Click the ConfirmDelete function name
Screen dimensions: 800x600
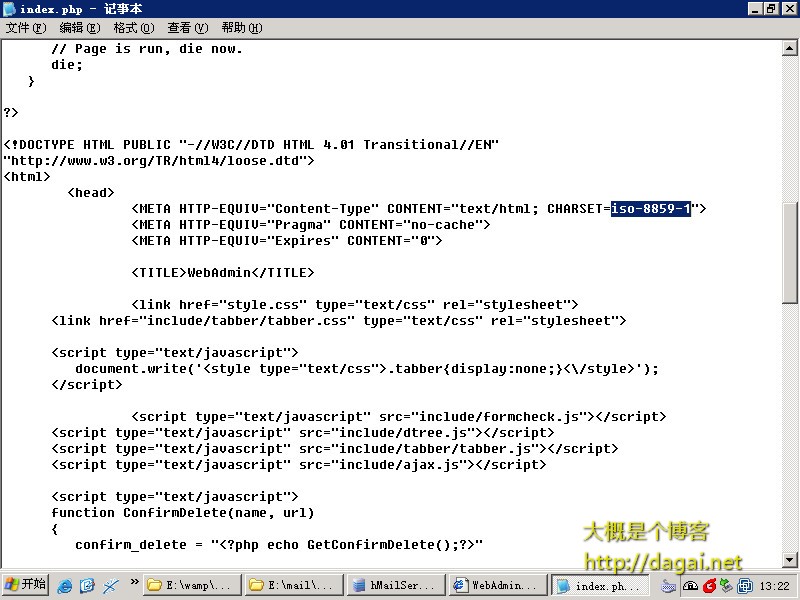point(175,512)
